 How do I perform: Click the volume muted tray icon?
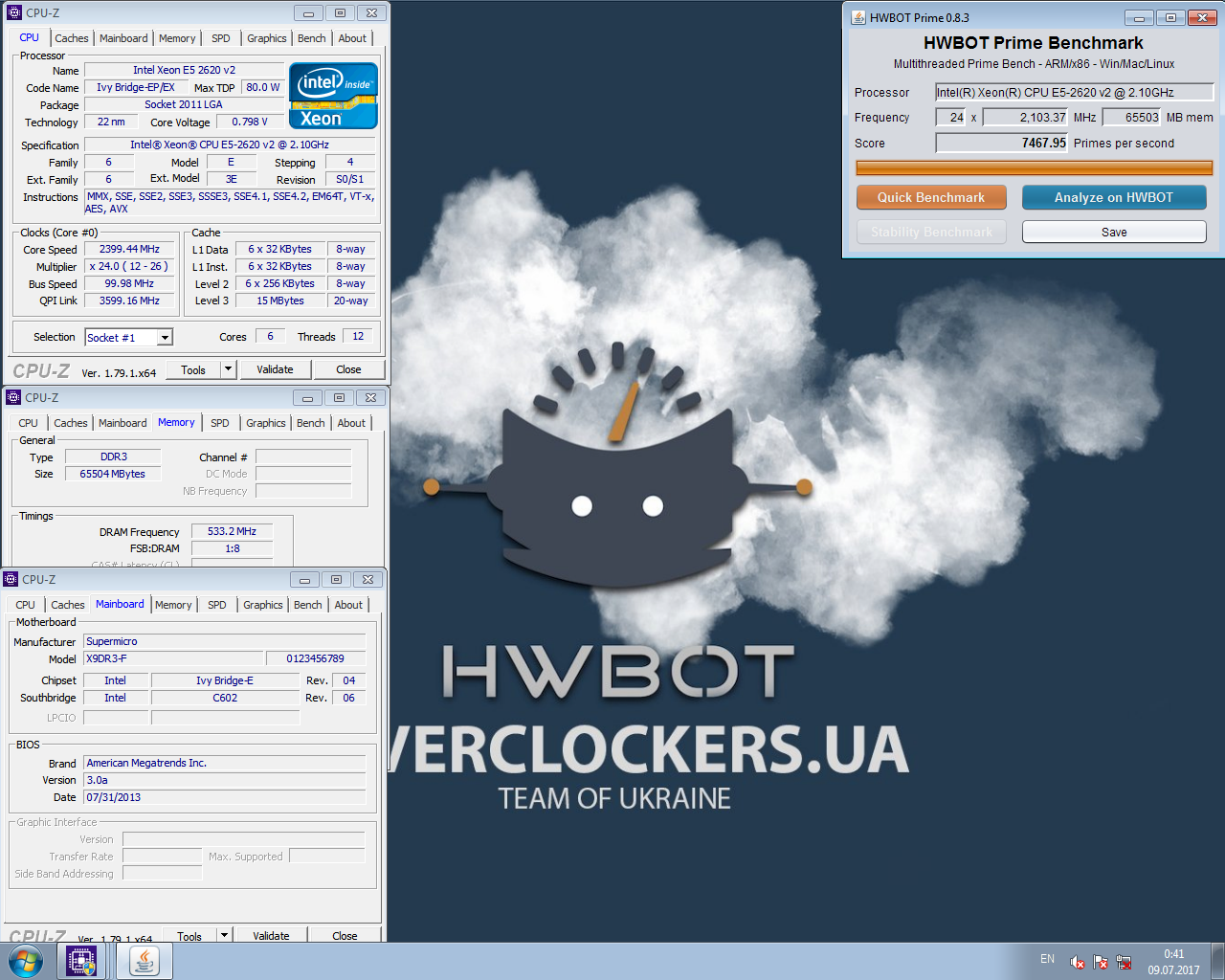(x=1078, y=962)
